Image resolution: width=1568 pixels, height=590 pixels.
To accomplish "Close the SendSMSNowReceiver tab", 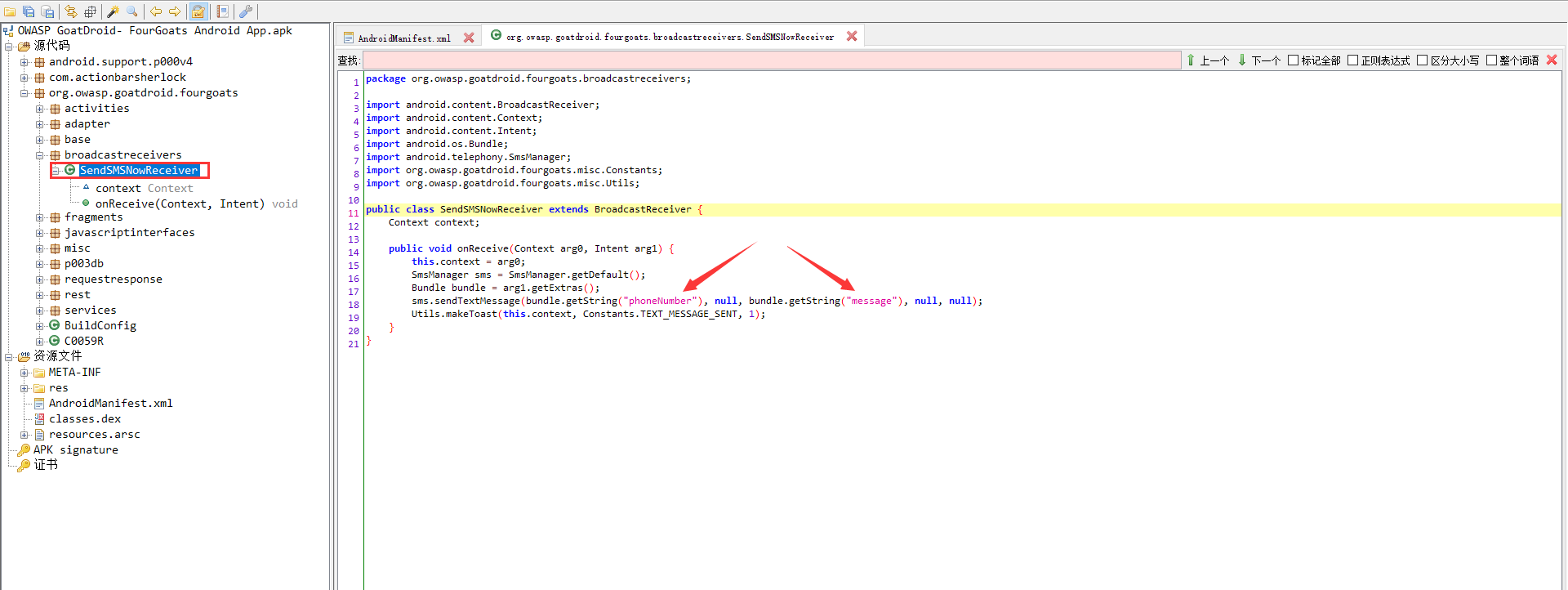I will coord(852,36).
